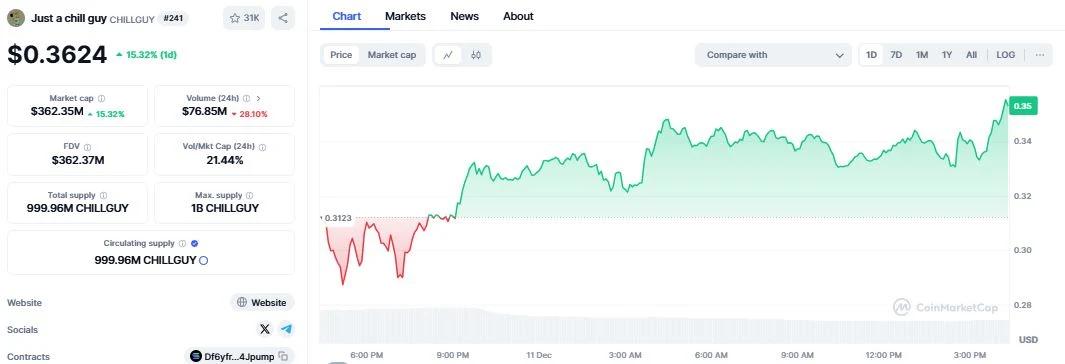Screen dimensions: 1065x364
Task: Toggle chart to Market cap view
Action: (x=392, y=55)
